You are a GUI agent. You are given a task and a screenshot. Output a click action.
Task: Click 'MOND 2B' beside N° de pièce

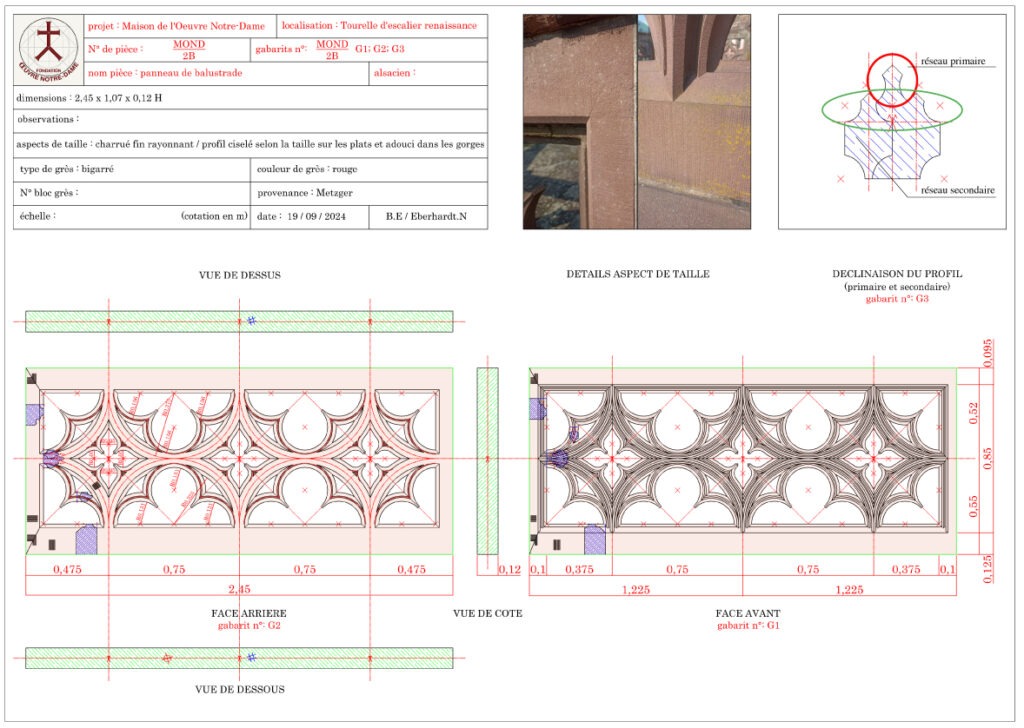pos(189,50)
